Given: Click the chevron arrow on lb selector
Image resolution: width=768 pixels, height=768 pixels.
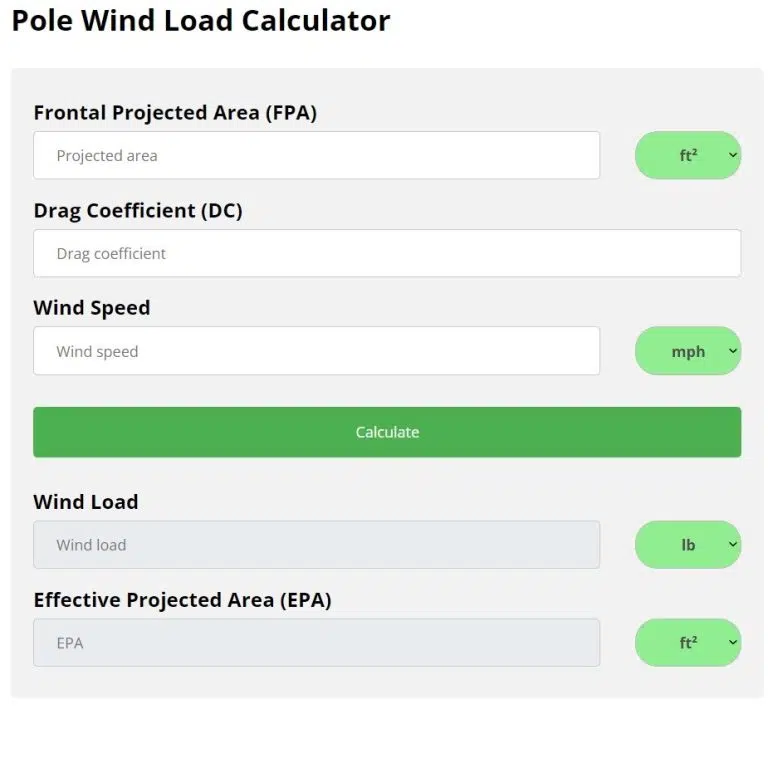Looking at the screenshot, I should 733,545.
